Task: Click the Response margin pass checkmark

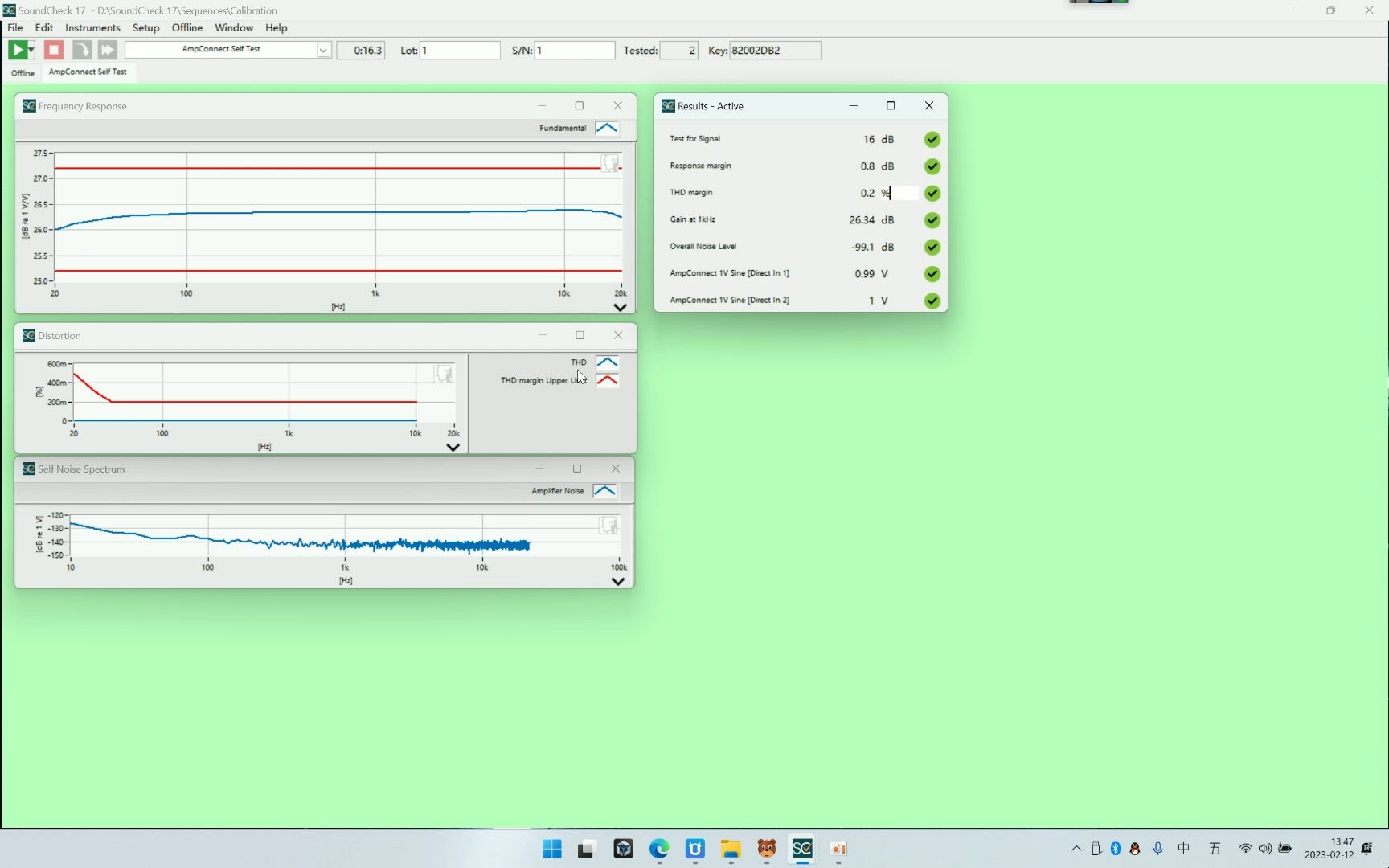Action: [x=932, y=166]
